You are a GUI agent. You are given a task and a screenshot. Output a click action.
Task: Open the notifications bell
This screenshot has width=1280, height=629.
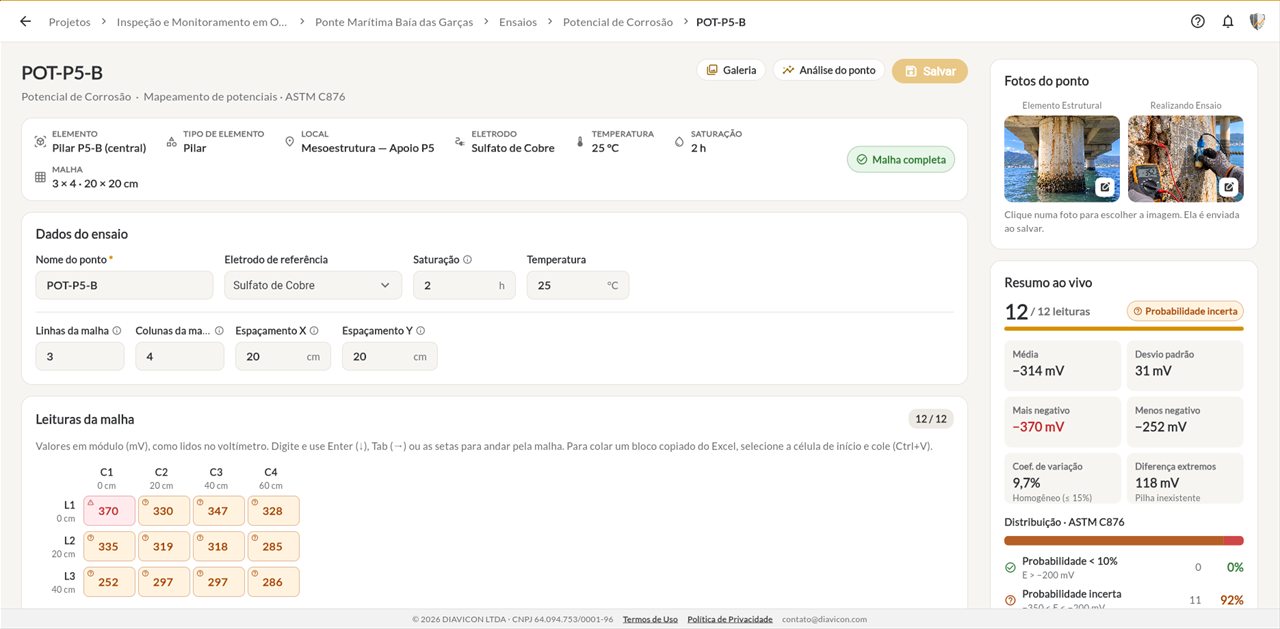[1228, 21]
